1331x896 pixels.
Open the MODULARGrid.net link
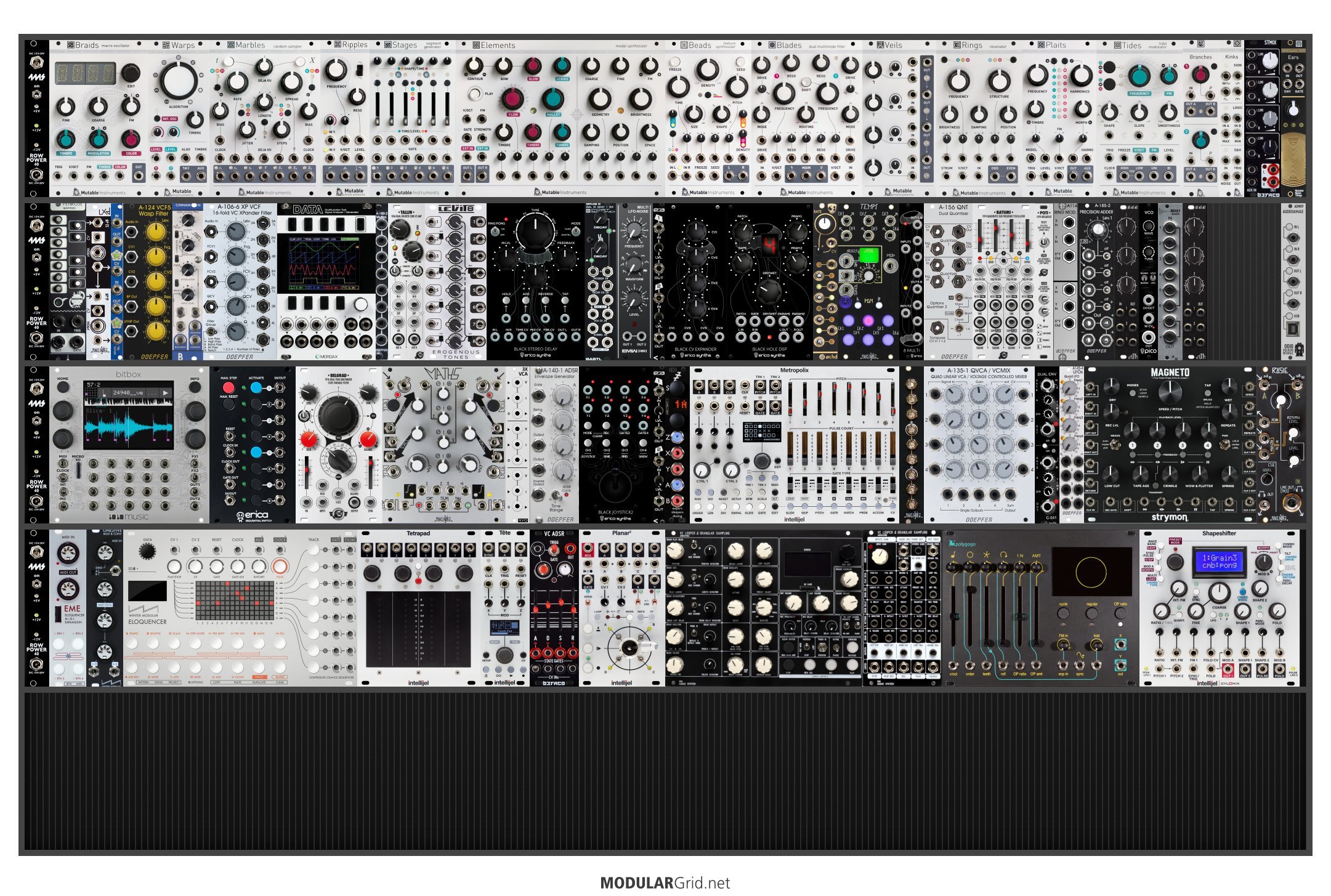click(x=665, y=882)
